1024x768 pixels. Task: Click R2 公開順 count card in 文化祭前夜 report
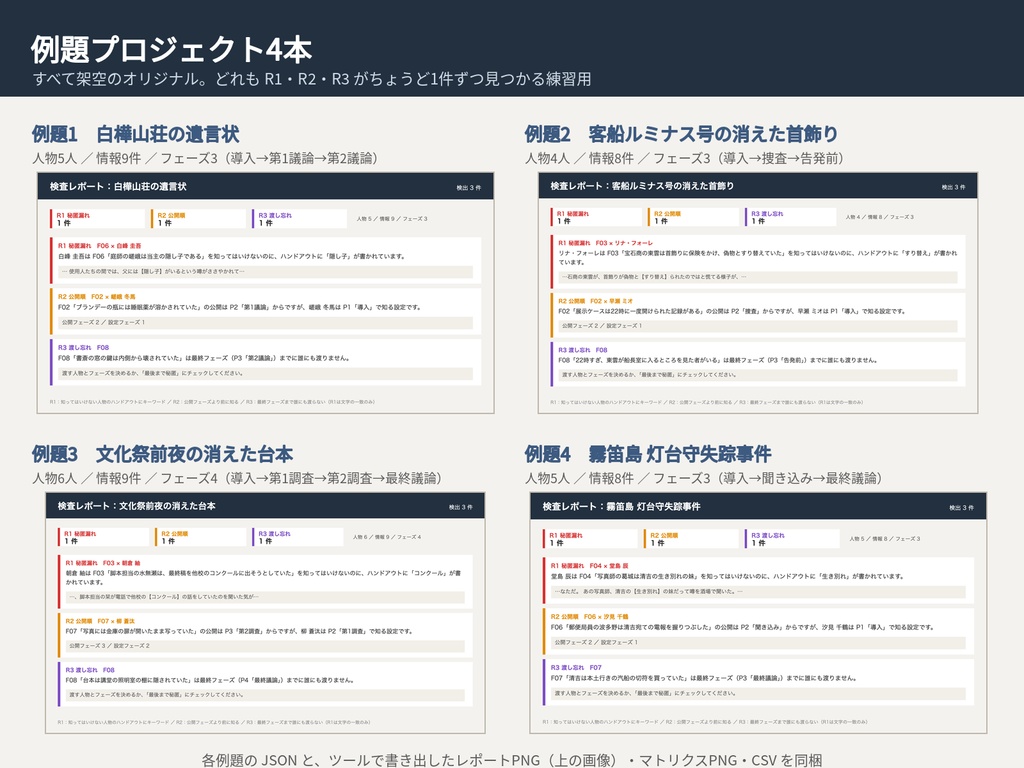pos(200,537)
